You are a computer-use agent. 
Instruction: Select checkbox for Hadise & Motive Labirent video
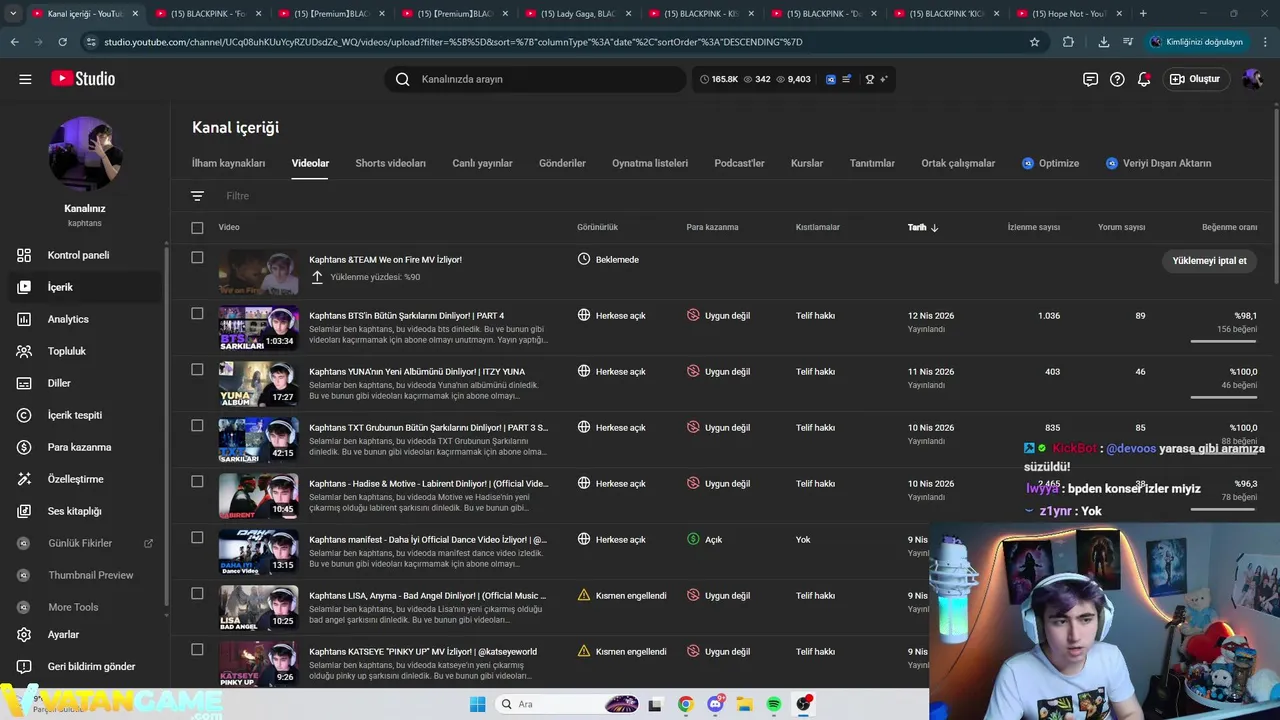(x=197, y=481)
